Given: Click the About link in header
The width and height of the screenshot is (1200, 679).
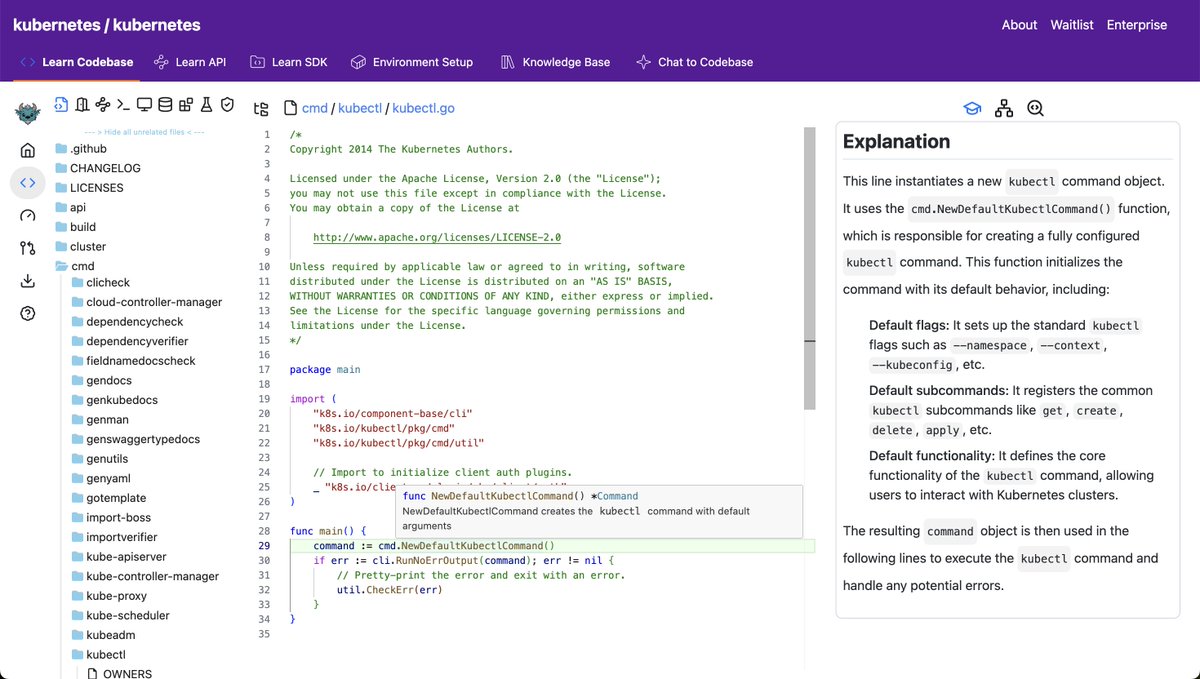Looking at the screenshot, I should (x=1019, y=25).
